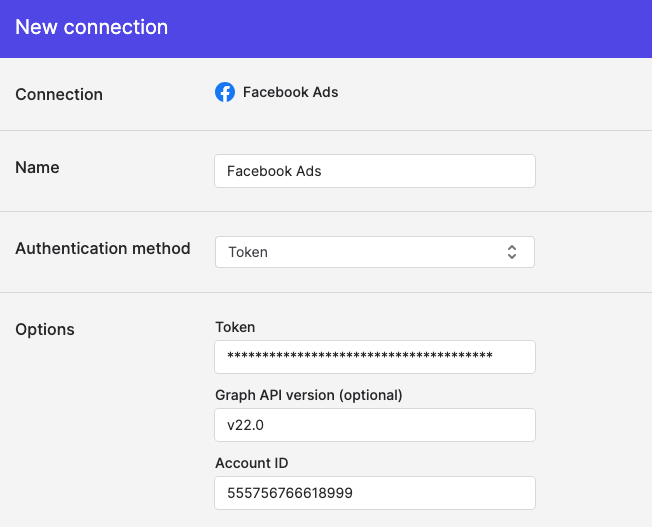
Task: Click the Facebook logo icon
Action: pos(225,92)
